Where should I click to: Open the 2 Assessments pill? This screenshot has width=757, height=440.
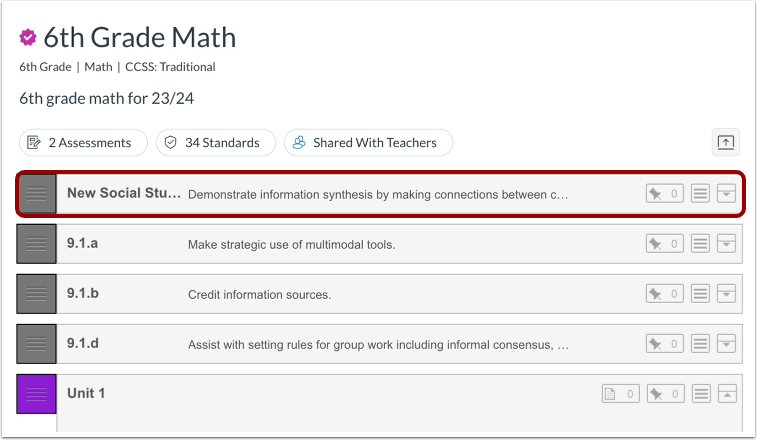coord(83,143)
